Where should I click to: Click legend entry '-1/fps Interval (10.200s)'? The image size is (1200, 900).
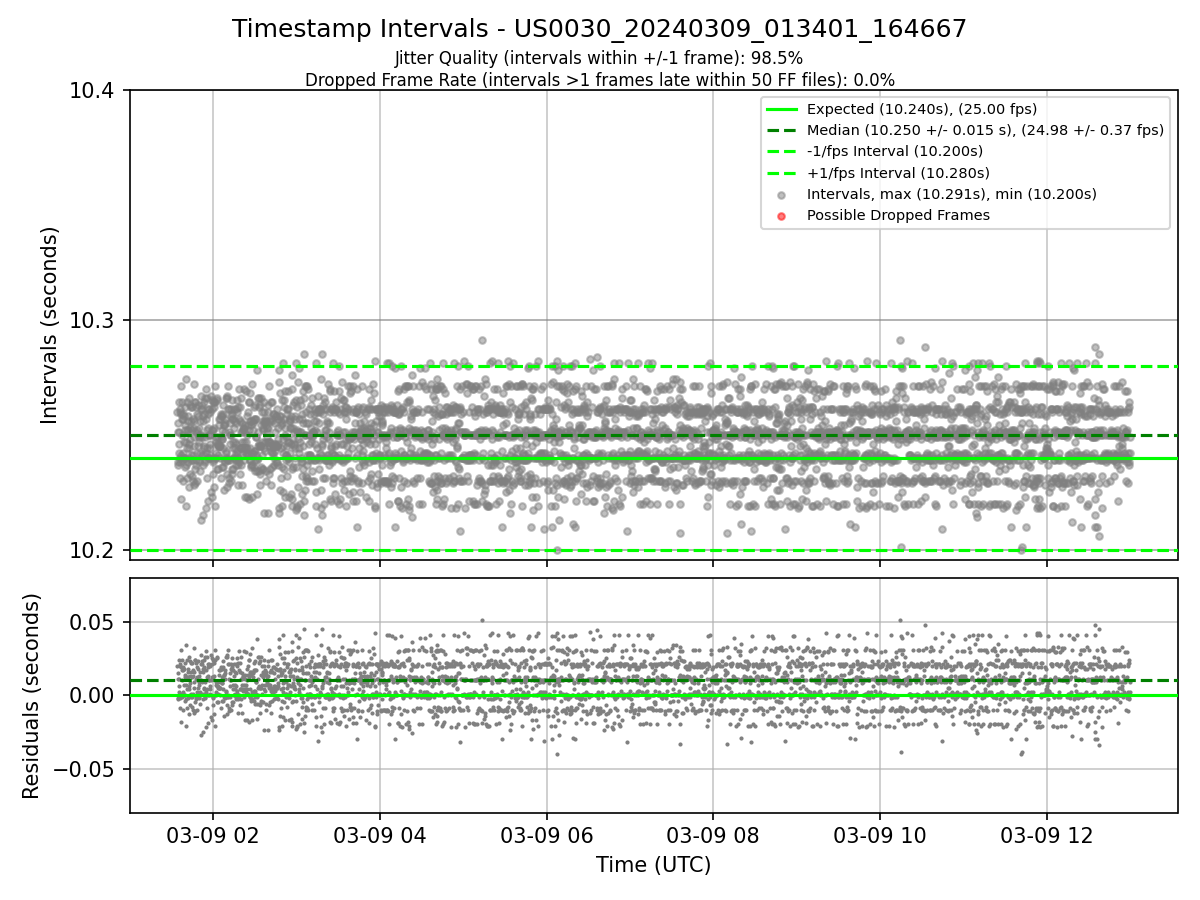(894, 151)
